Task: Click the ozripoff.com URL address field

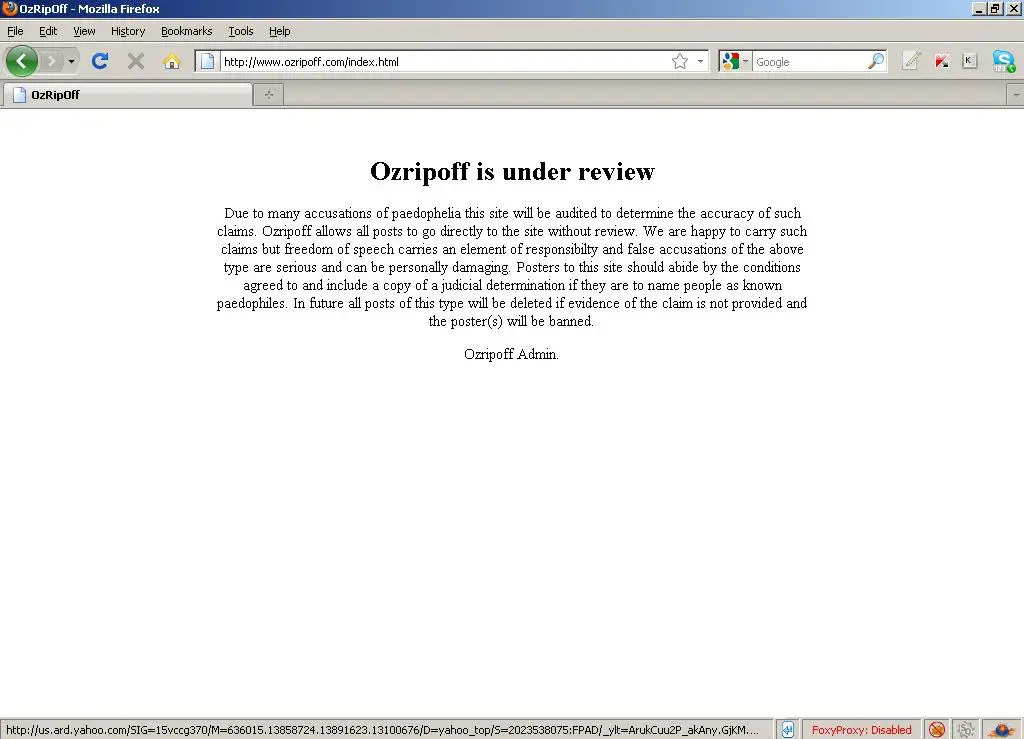Action: (444, 61)
